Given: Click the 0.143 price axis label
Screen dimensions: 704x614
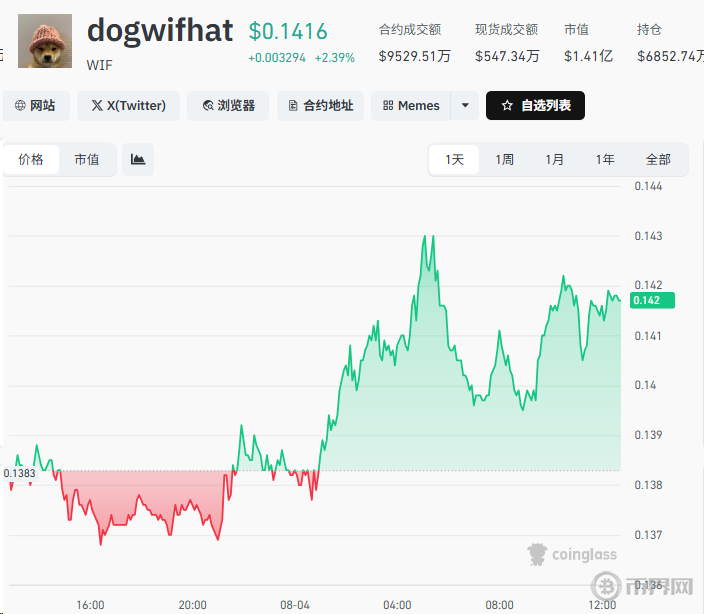Looking at the screenshot, I should [x=648, y=236].
